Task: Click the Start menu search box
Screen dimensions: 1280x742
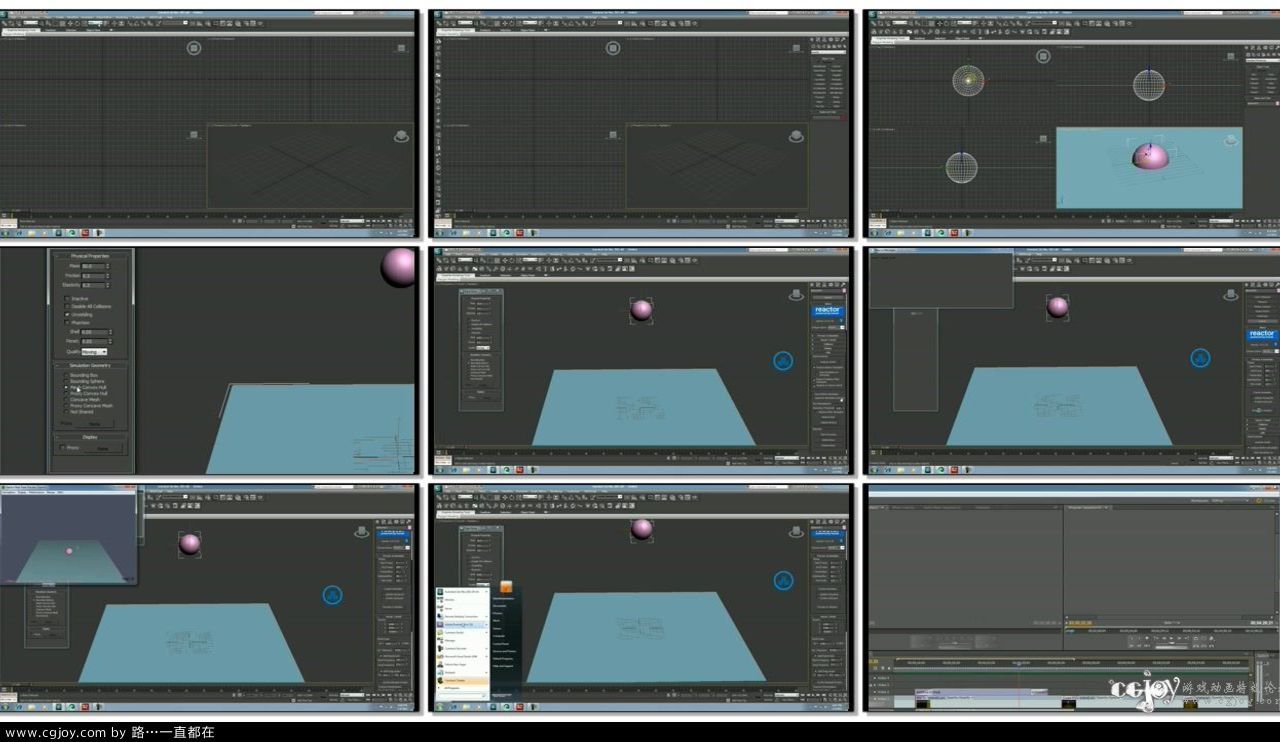Action: 462,695
